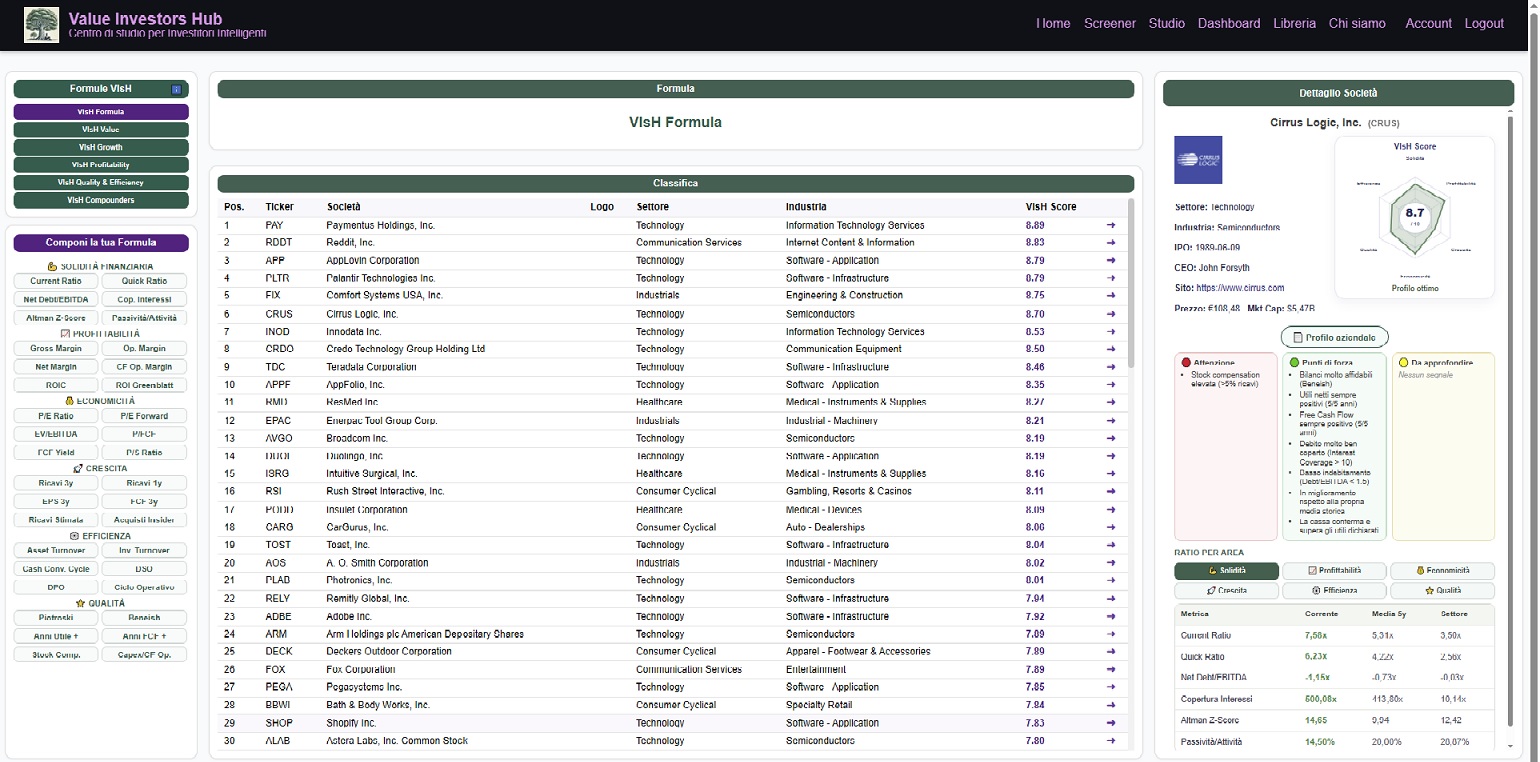1540x762 pixels.
Task: Open Comfort Systems USA details arrow
Action: 1111,296
